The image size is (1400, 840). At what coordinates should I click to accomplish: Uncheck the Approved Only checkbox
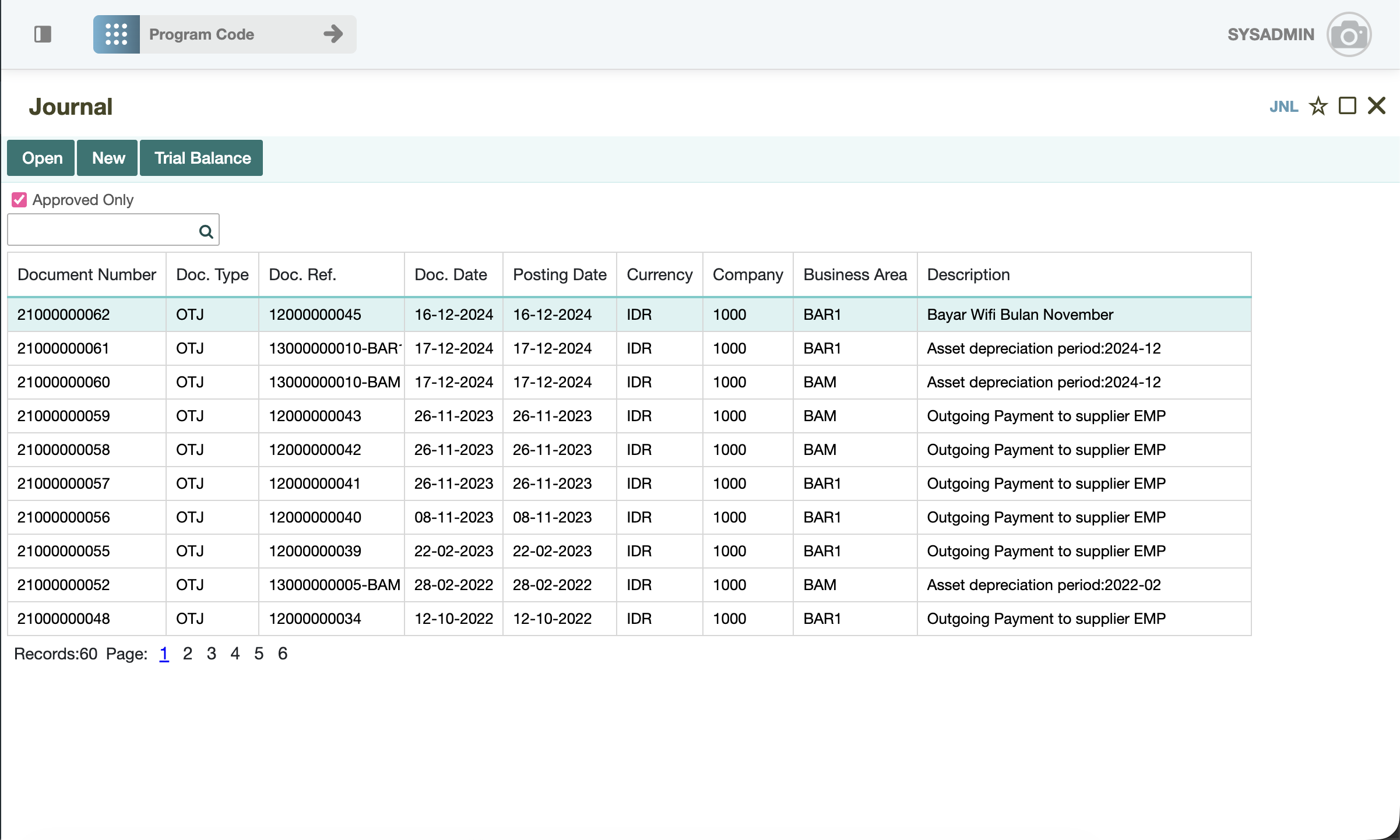(19, 200)
